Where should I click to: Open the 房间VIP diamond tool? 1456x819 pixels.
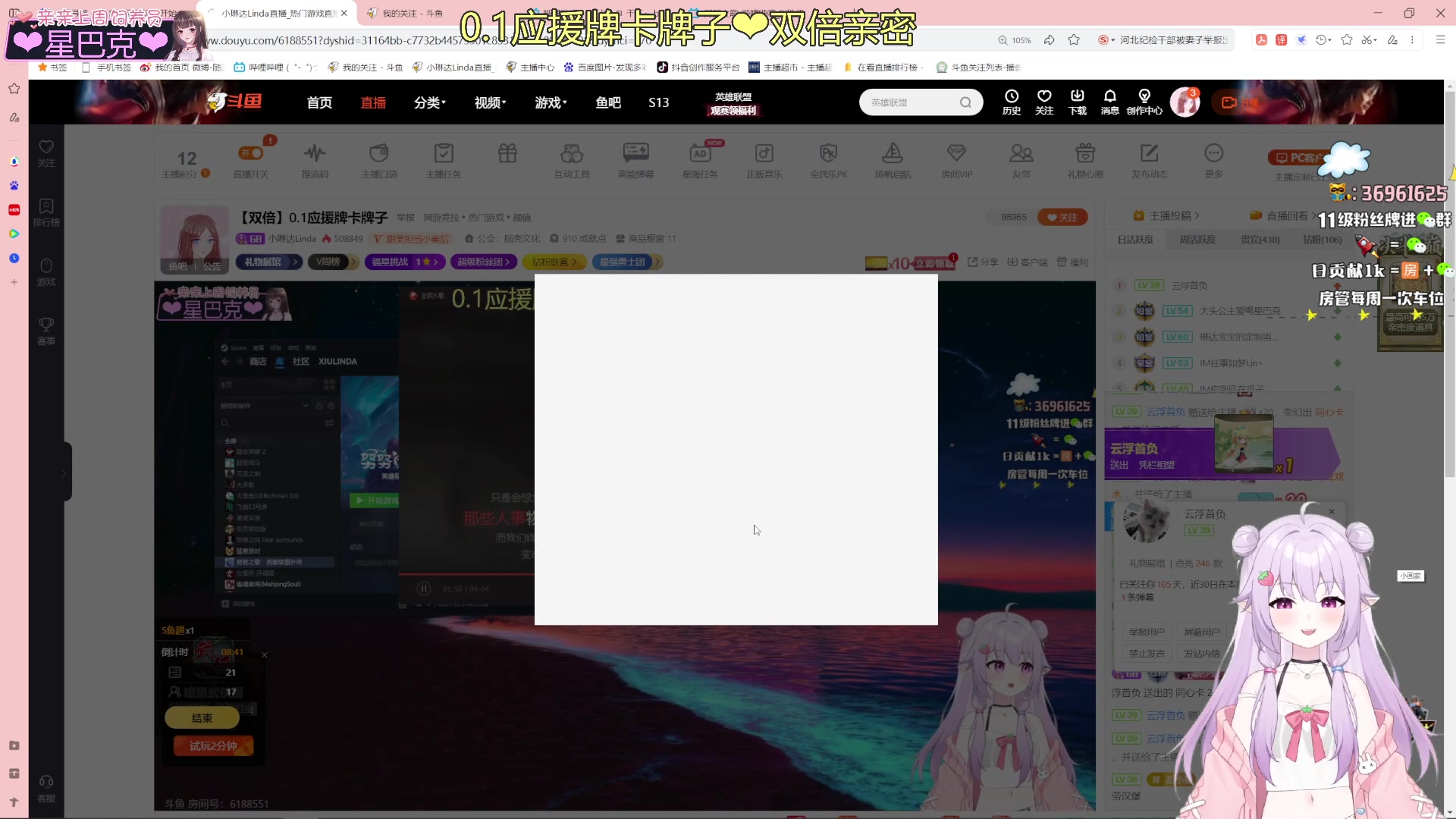pos(957,161)
